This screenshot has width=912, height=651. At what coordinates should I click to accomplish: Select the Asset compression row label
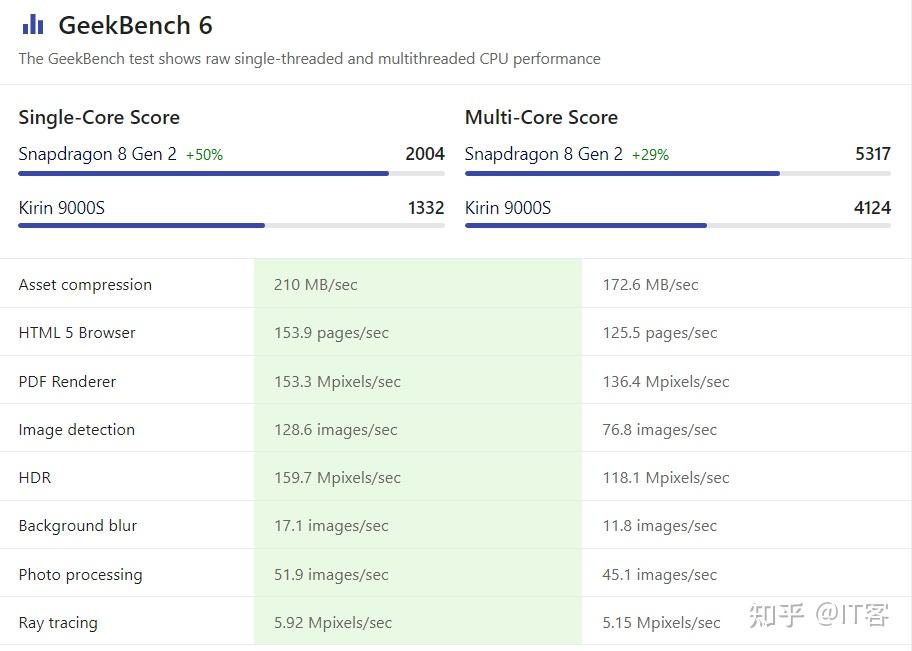[x=85, y=285]
